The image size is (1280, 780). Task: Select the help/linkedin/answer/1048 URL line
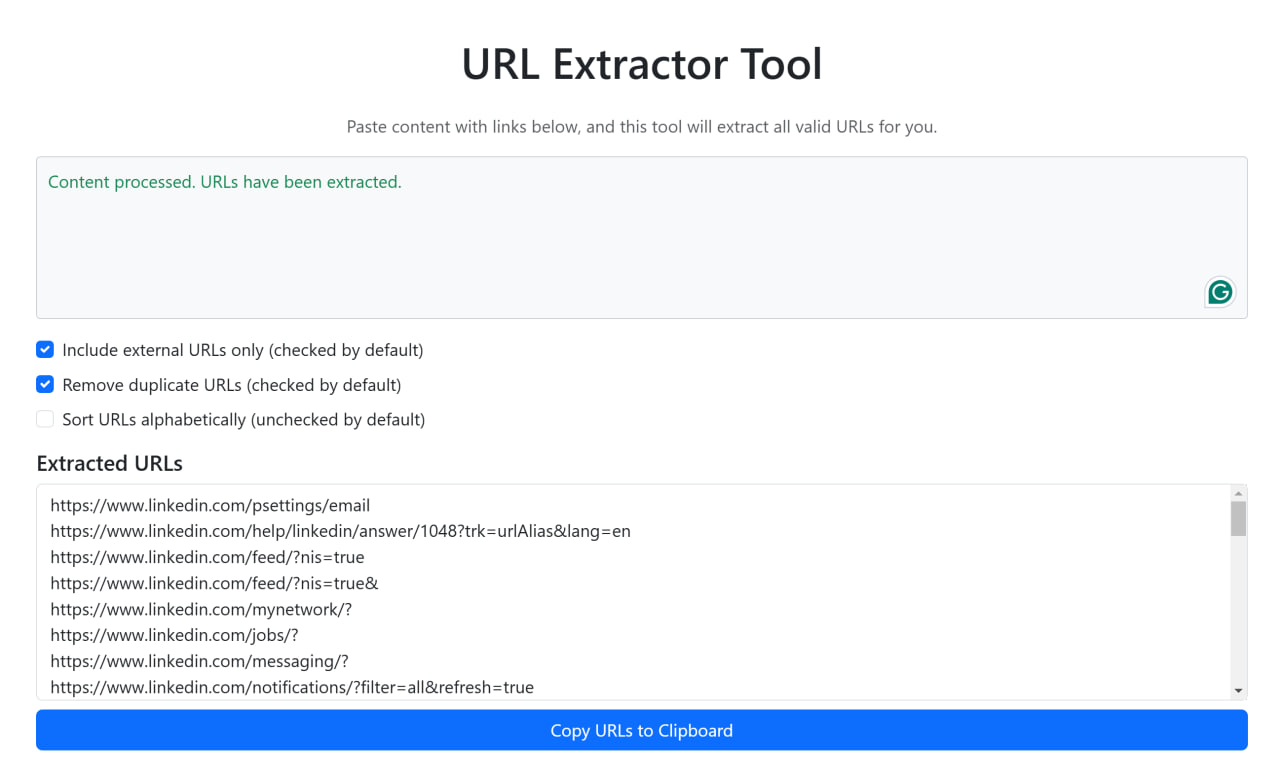click(340, 531)
